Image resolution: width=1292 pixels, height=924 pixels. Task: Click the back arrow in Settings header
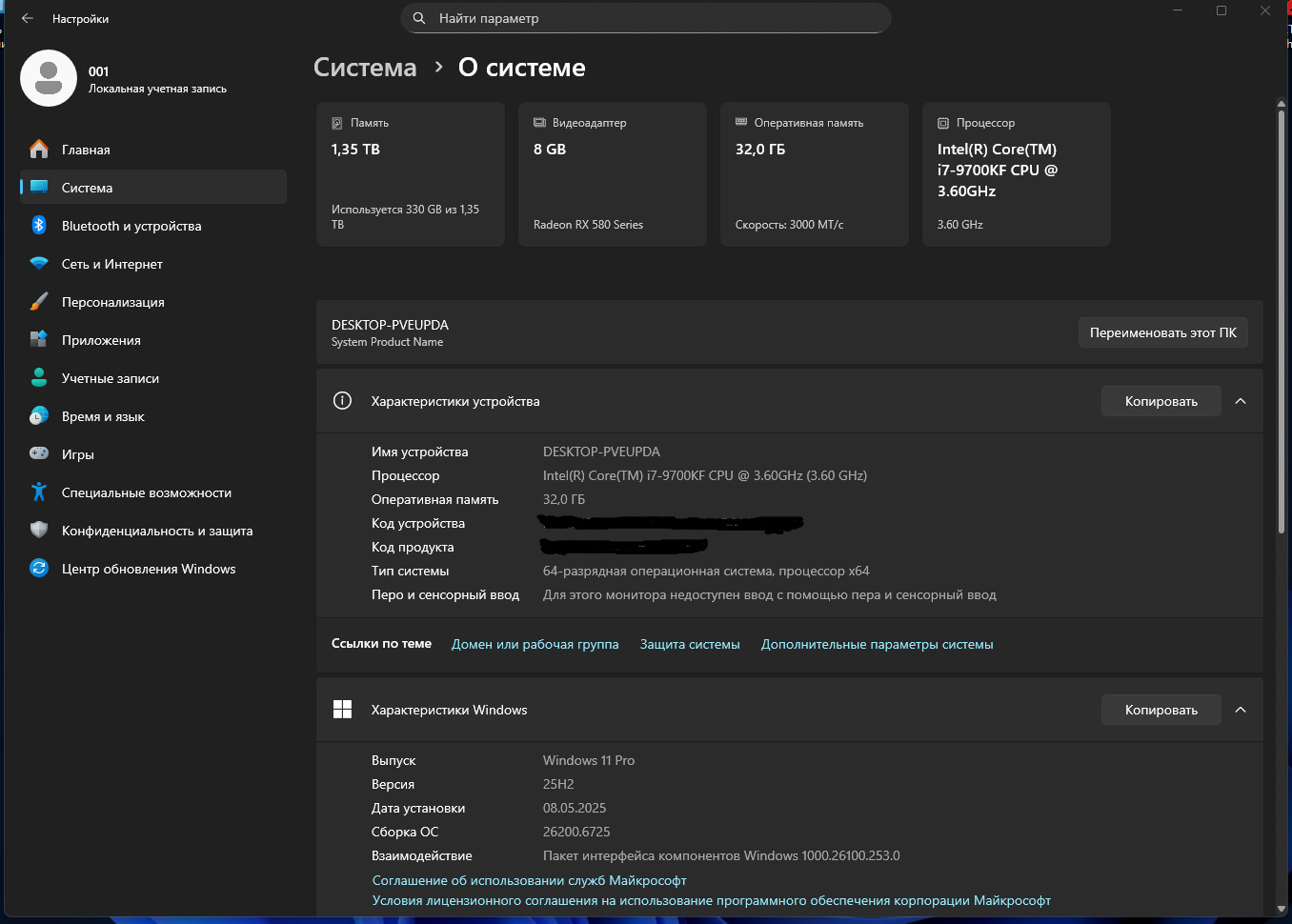(27, 18)
